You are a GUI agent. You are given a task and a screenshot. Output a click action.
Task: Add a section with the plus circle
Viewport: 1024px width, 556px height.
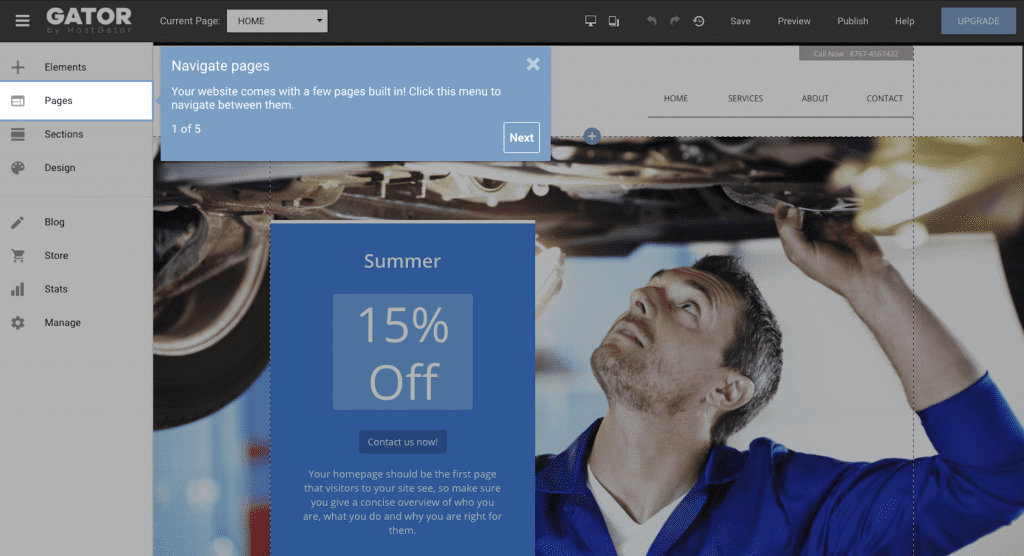tap(592, 135)
